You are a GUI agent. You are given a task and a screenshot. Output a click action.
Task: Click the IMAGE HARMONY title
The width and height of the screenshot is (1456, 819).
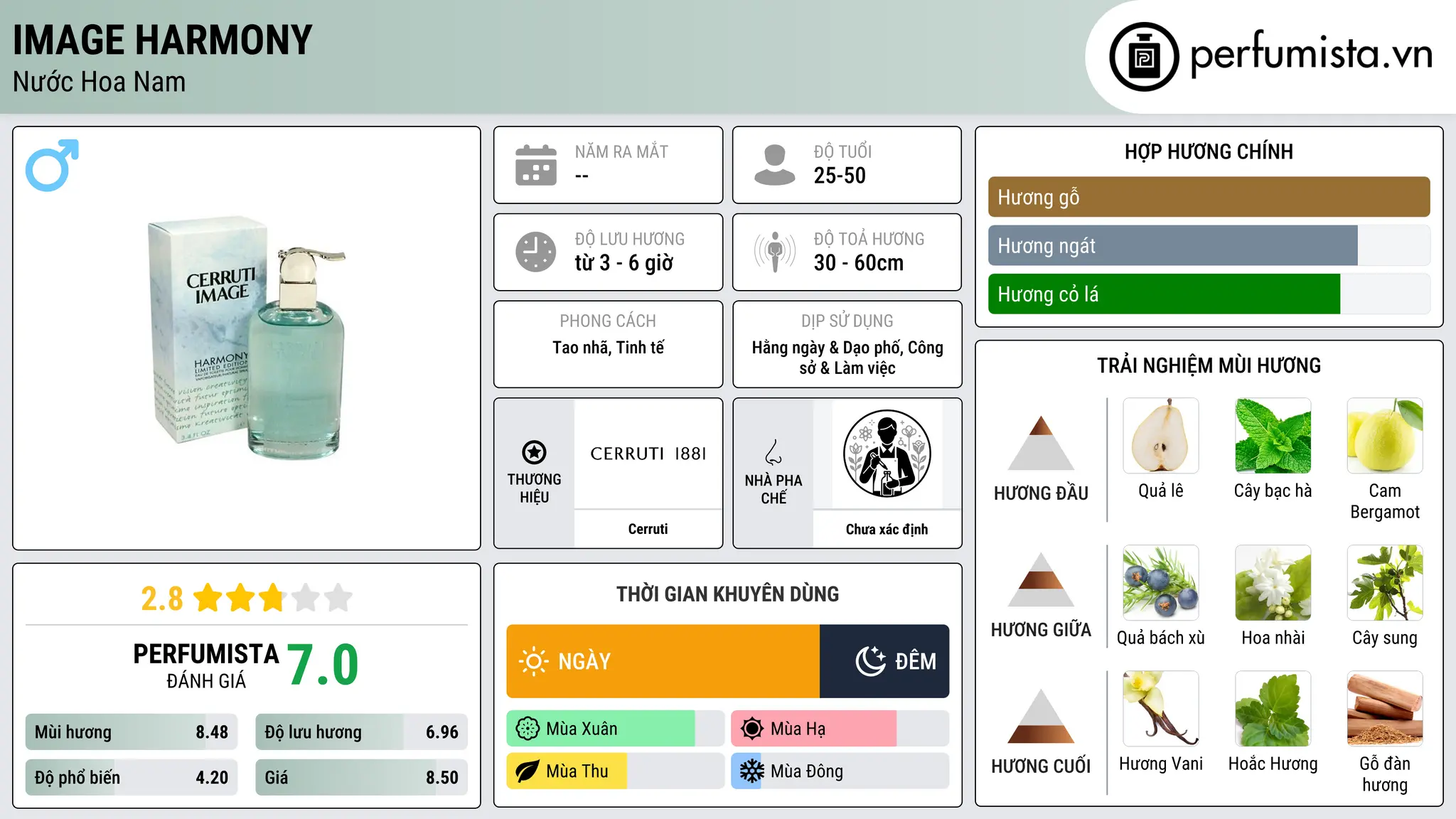(163, 40)
